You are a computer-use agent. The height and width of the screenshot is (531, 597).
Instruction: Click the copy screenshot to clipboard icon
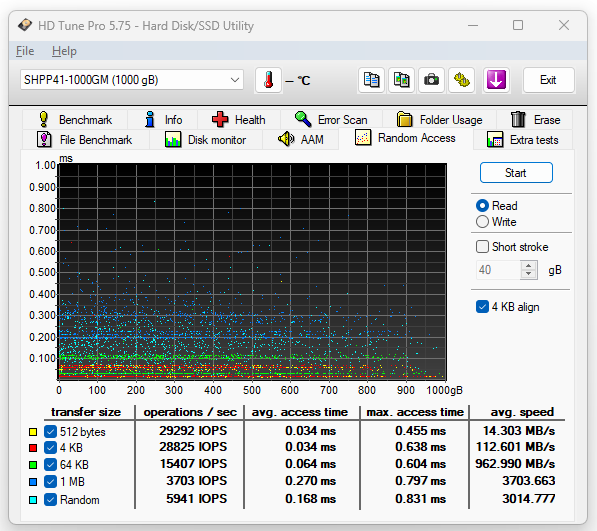tap(401, 80)
